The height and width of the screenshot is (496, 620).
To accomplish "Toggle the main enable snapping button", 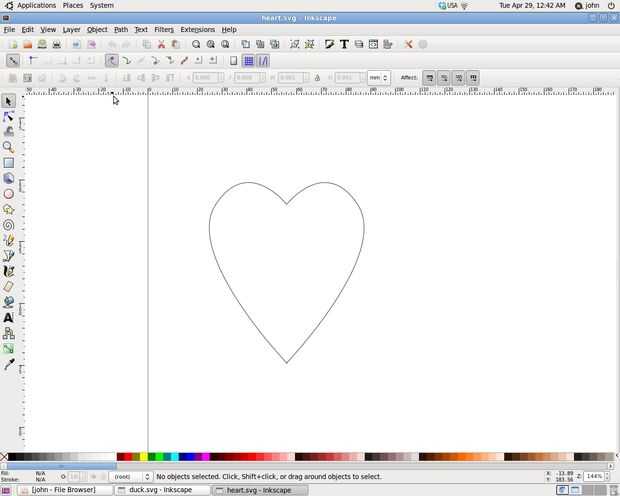I will pyautogui.click(x=13, y=61).
